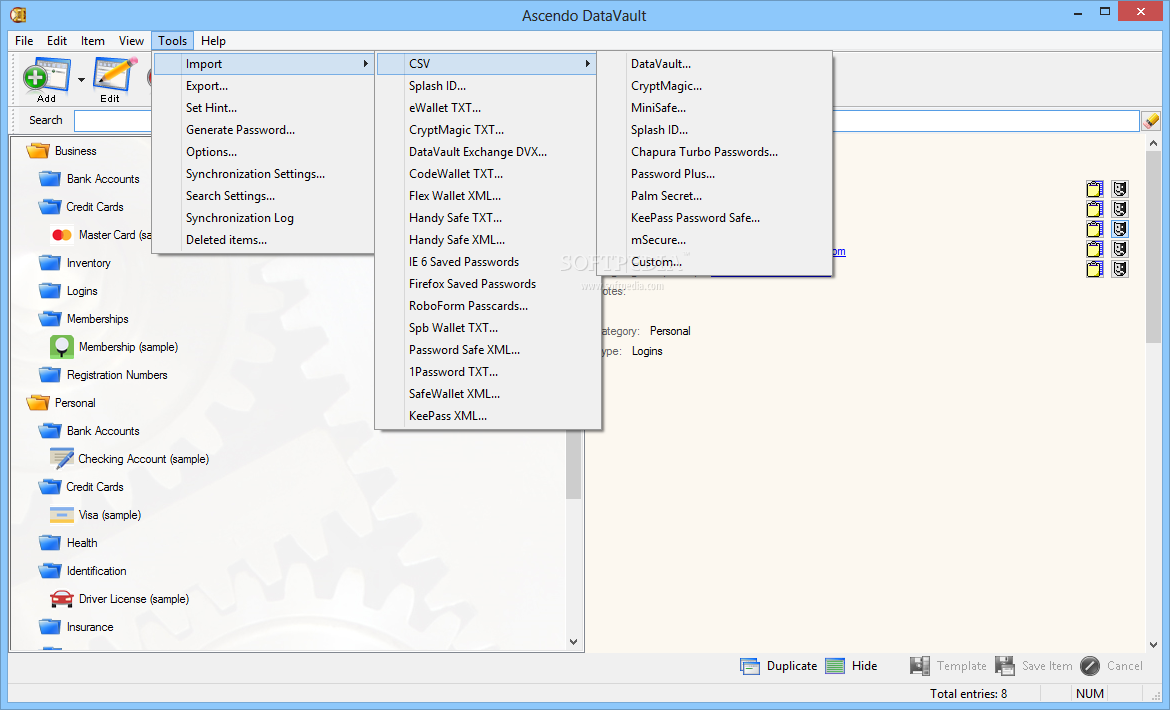Screen dimensions: 1170x710
Task: Select Insurance tree folder
Action: [x=90, y=627]
